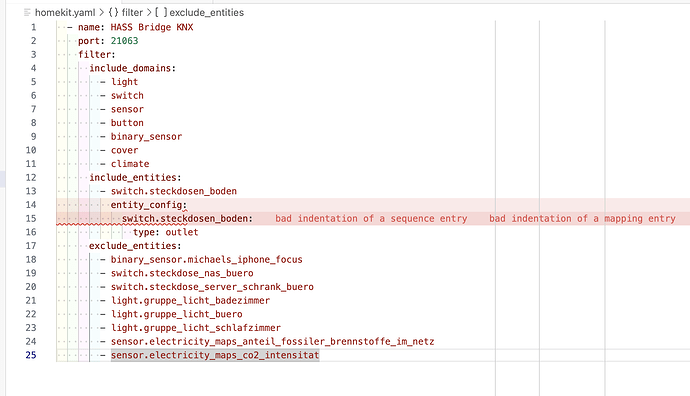
Task: Click the homekit.yaml breadcrumb
Action: pos(65,12)
